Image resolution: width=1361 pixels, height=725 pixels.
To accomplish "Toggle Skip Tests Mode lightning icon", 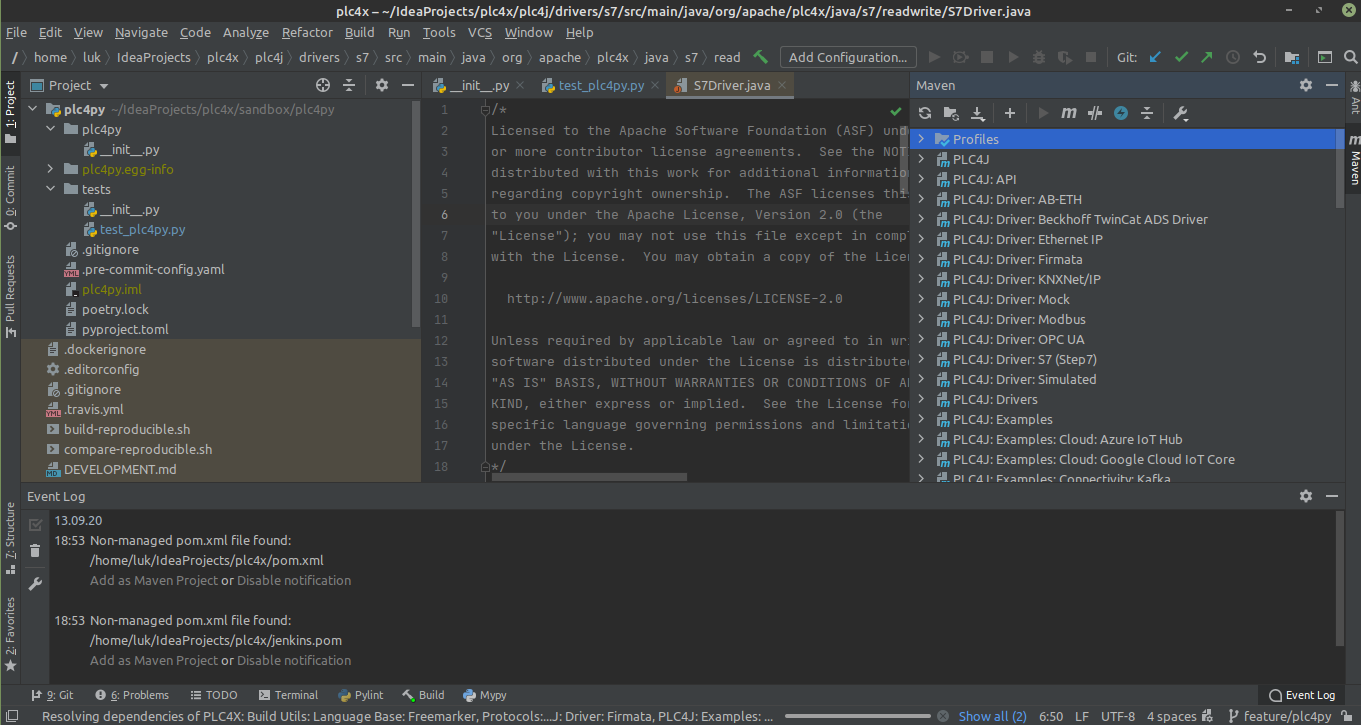I will click(x=1121, y=113).
